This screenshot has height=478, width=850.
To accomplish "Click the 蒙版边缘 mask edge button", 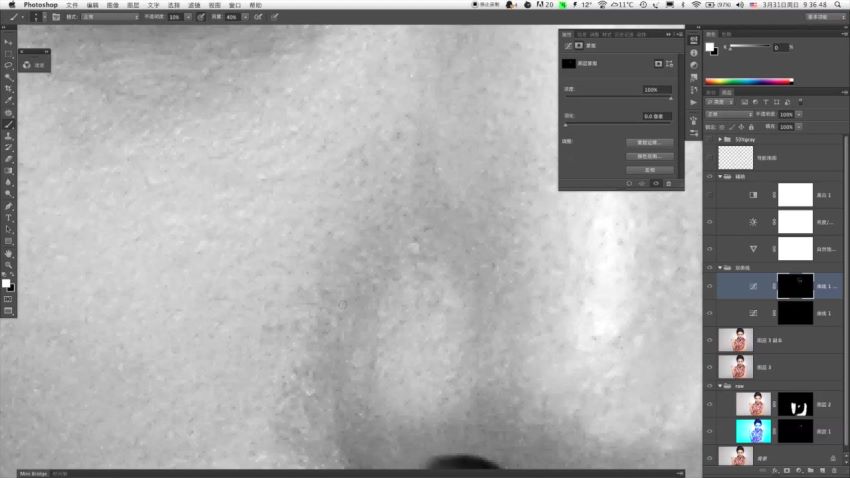I will point(649,143).
